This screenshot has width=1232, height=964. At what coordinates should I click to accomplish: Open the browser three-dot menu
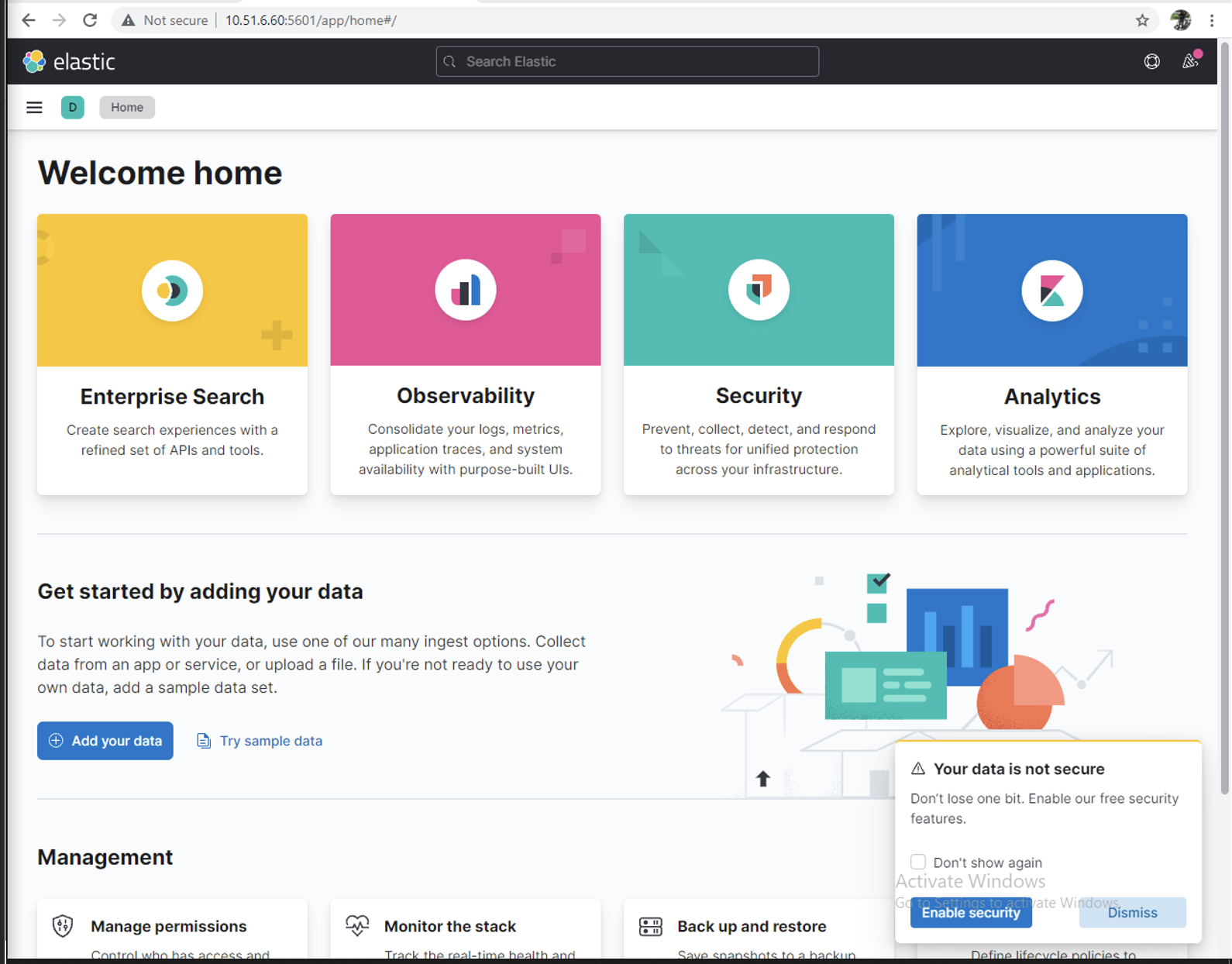(x=1212, y=21)
